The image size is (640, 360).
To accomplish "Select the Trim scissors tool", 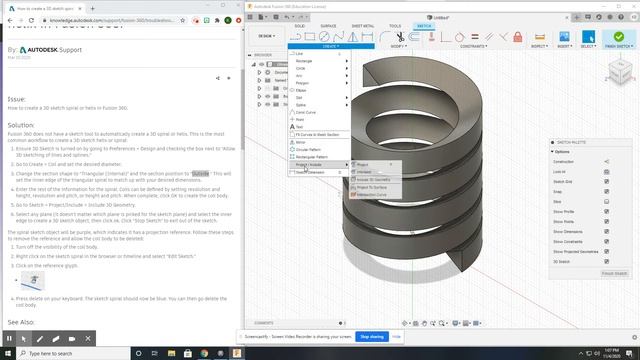I will point(400,37).
